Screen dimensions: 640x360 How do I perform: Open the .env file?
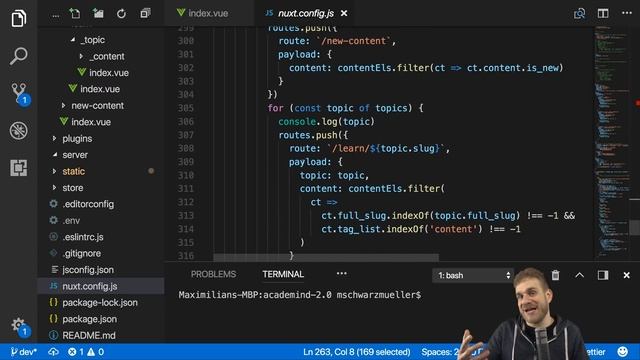pyautogui.click(x=71, y=221)
